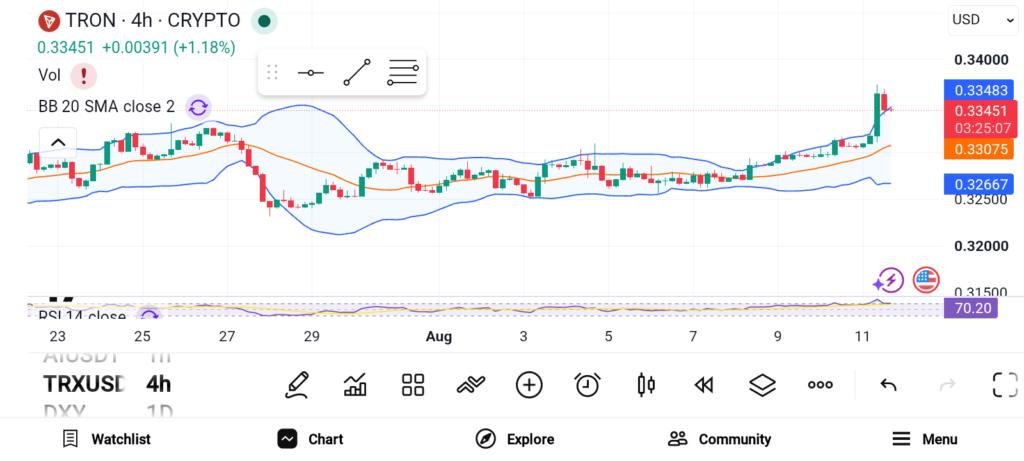Select the horizontal line drawing tool

pyautogui.click(x=310, y=72)
